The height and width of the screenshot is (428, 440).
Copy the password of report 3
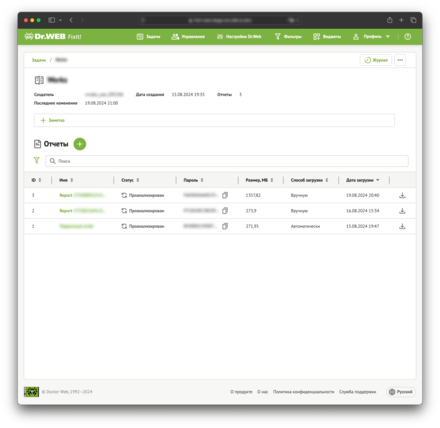225,195
